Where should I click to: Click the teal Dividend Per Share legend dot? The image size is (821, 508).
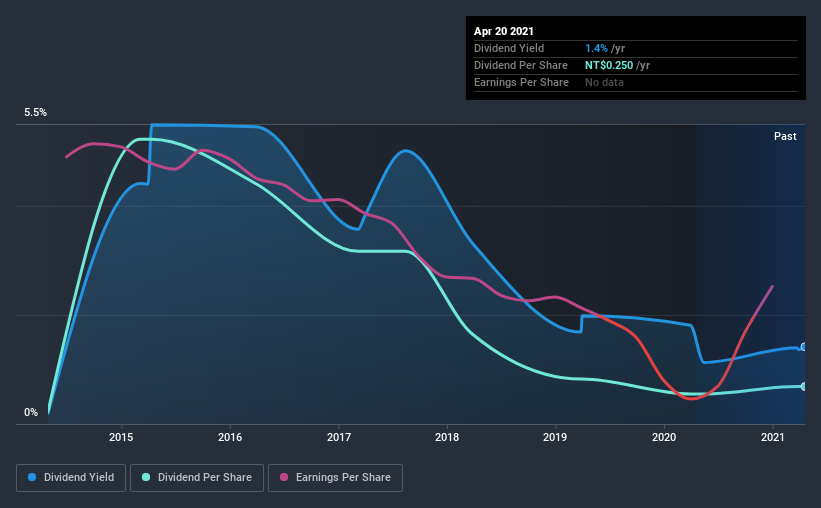point(146,477)
